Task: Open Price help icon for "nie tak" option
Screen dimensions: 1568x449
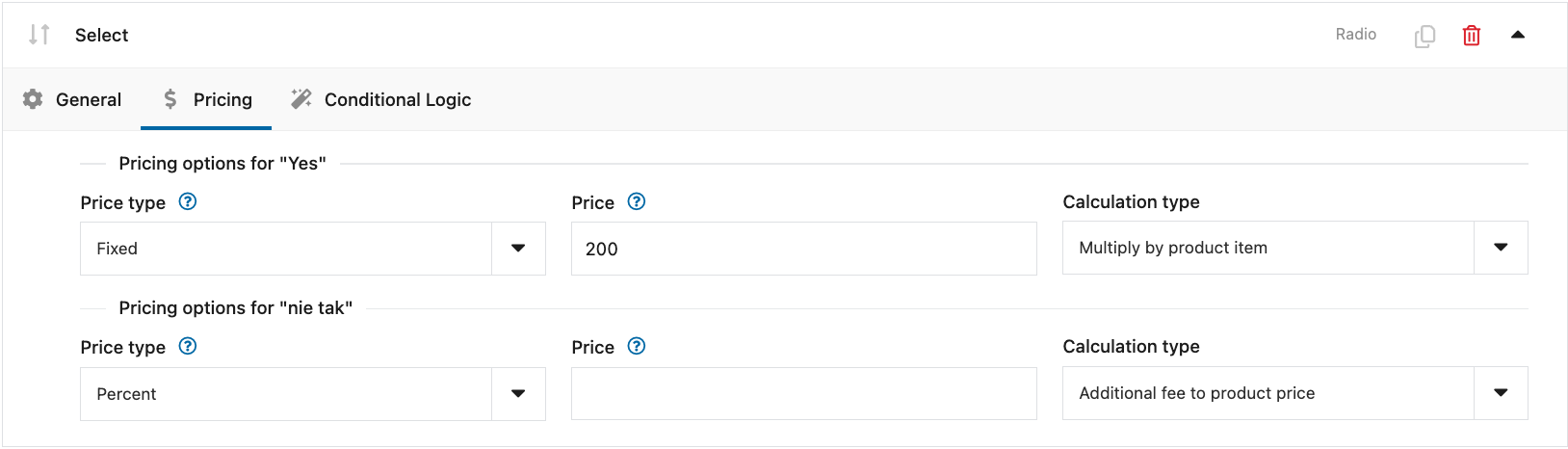Action: 636,346
